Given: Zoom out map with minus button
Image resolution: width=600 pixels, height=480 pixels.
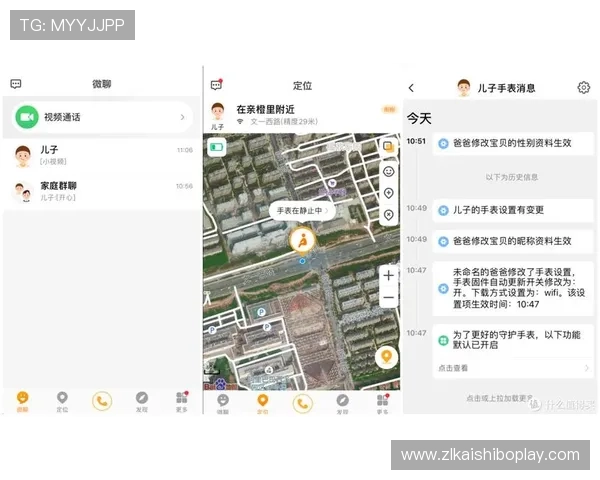Looking at the screenshot, I should (389, 297).
